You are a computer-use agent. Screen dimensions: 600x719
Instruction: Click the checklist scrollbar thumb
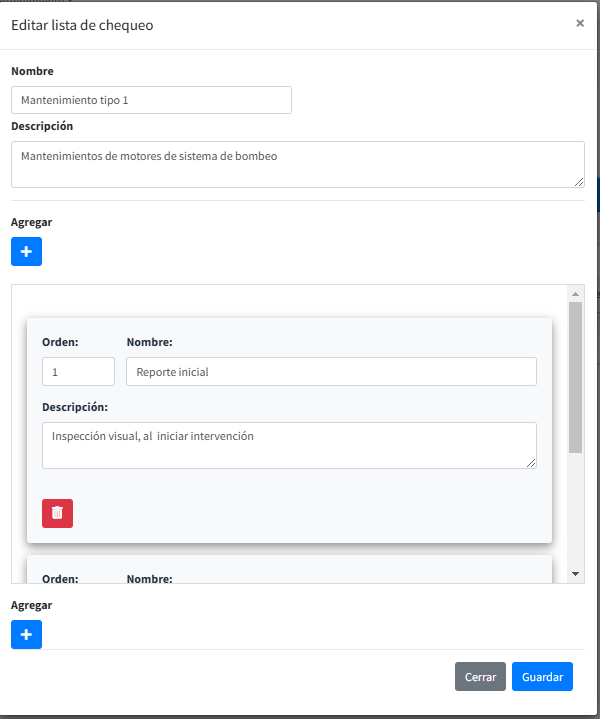tap(575, 376)
